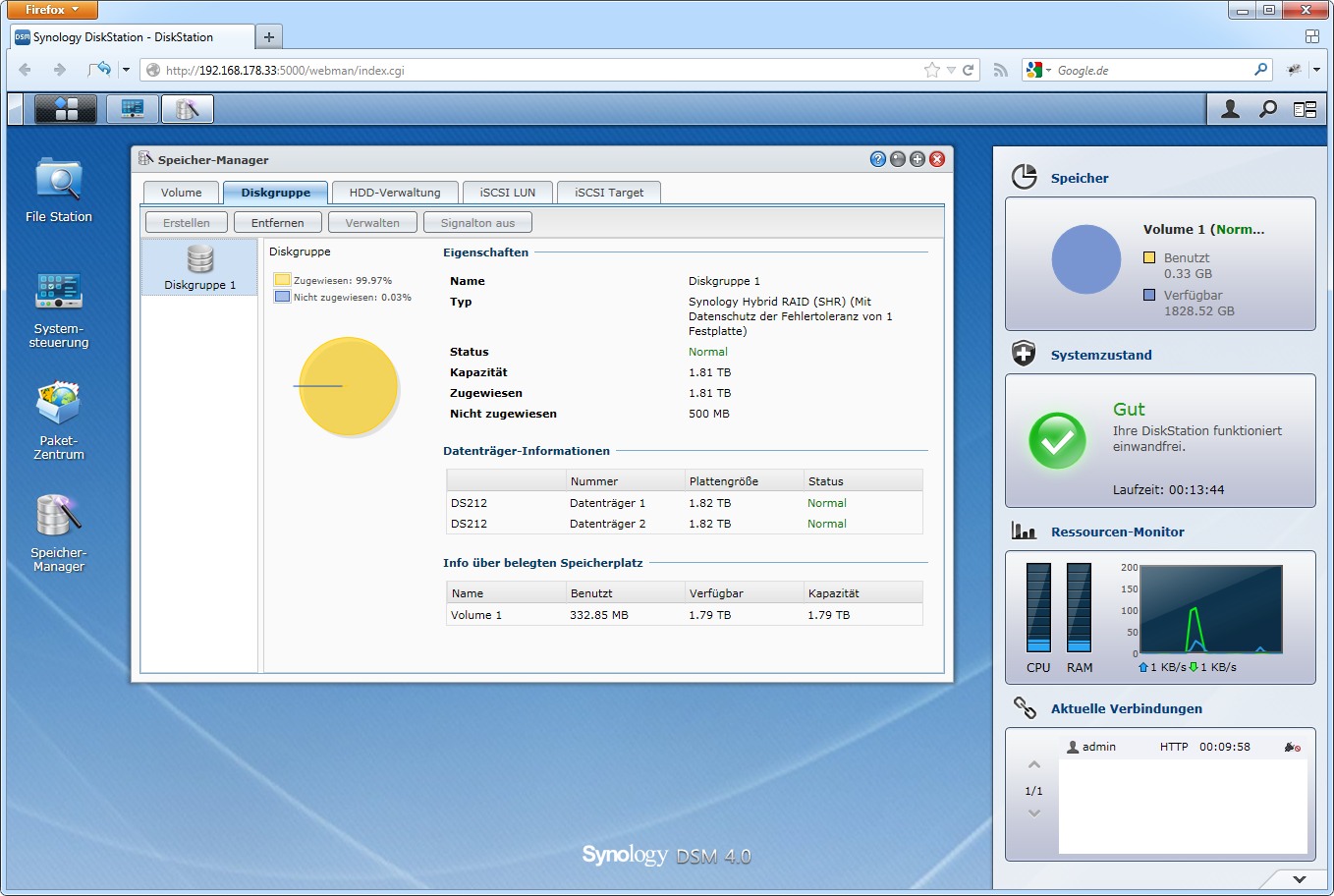Open history dropdown next to navigation buttons
Image resolution: width=1334 pixels, height=896 pixels.
(x=126, y=70)
